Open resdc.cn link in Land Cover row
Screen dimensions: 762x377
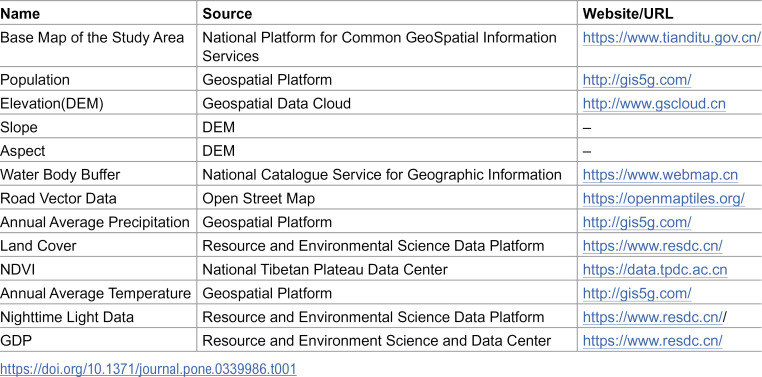coord(652,246)
